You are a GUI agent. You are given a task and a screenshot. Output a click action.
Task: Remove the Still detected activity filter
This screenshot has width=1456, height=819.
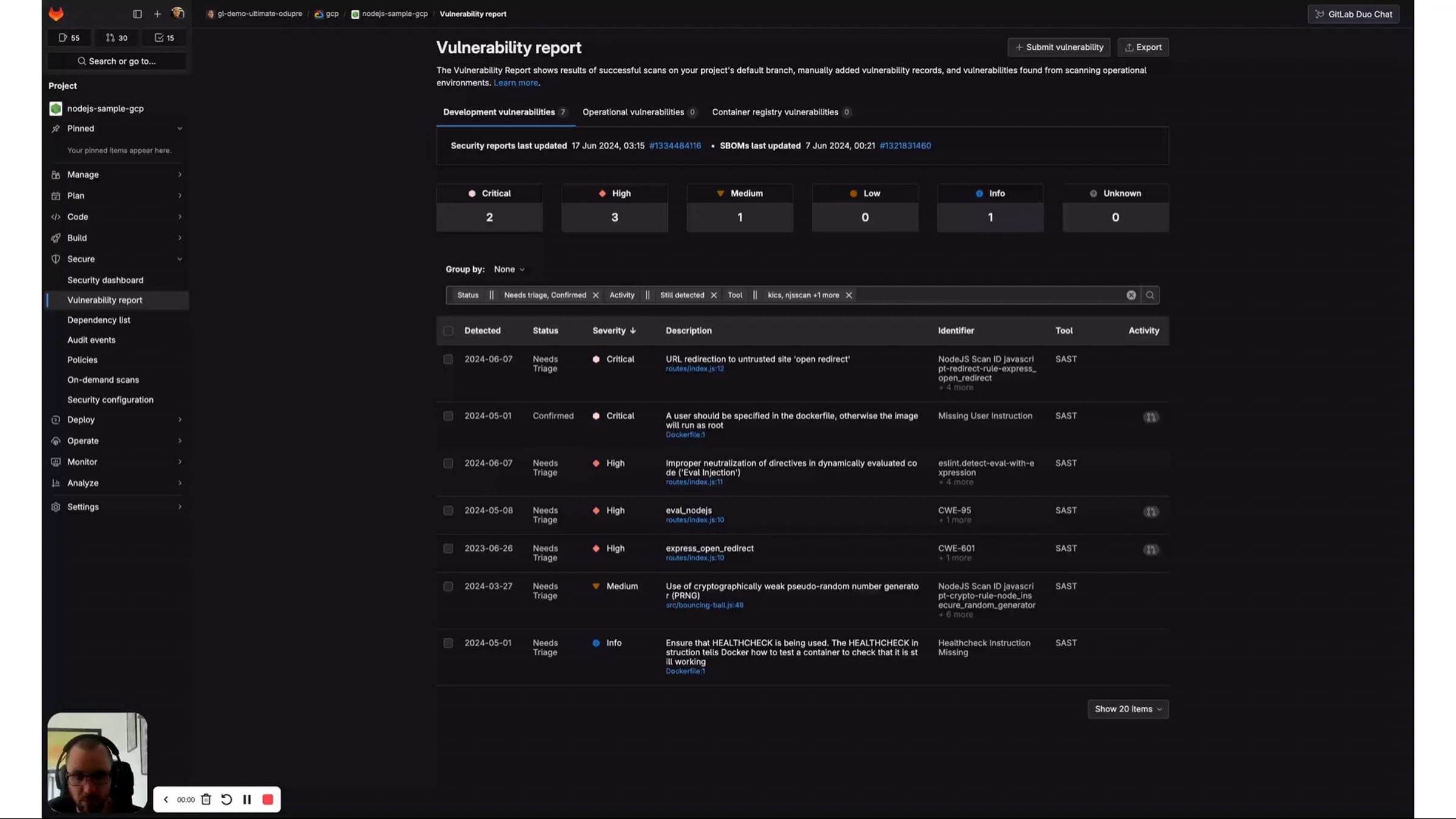(x=713, y=295)
